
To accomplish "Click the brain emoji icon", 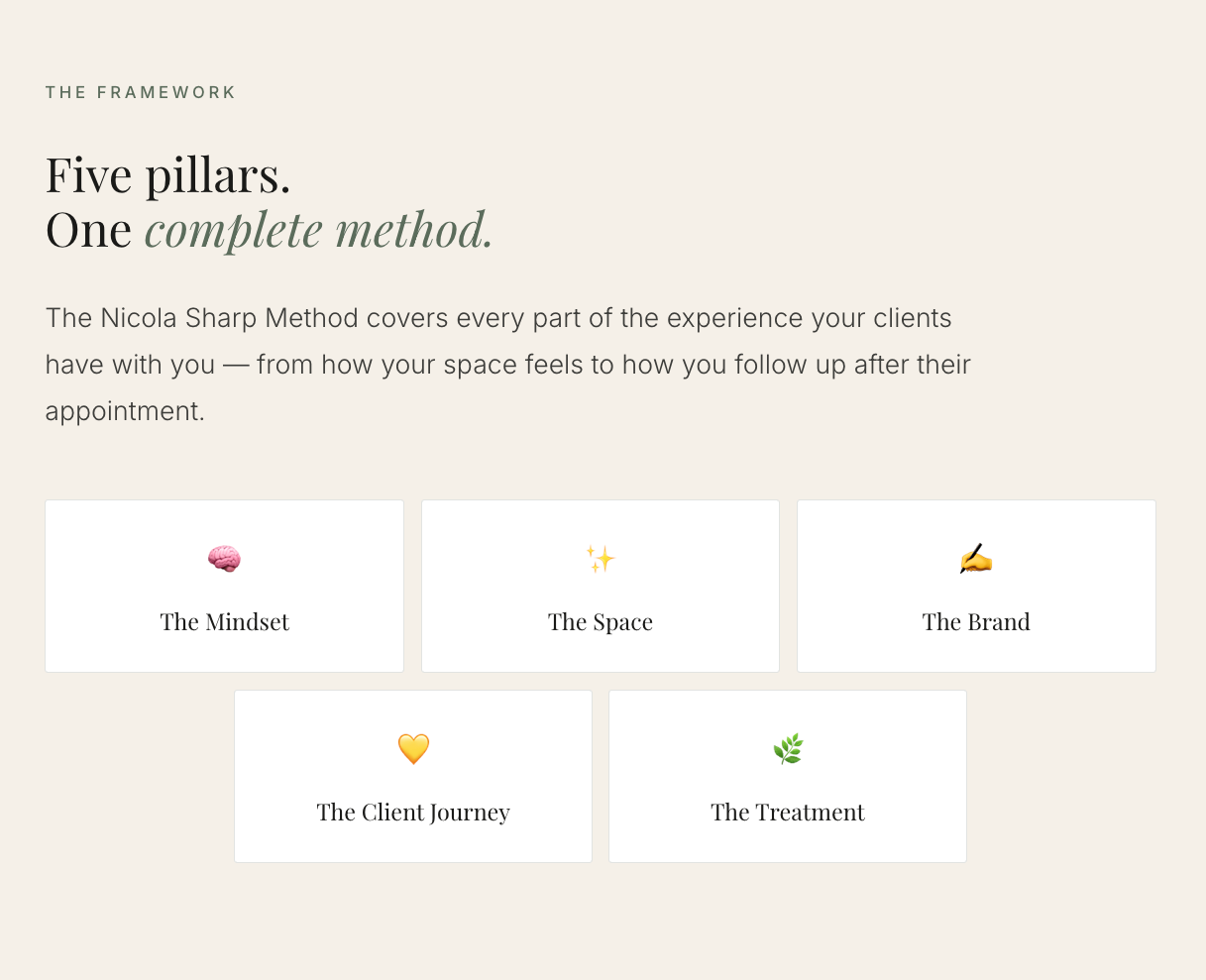I will point(224,559).
